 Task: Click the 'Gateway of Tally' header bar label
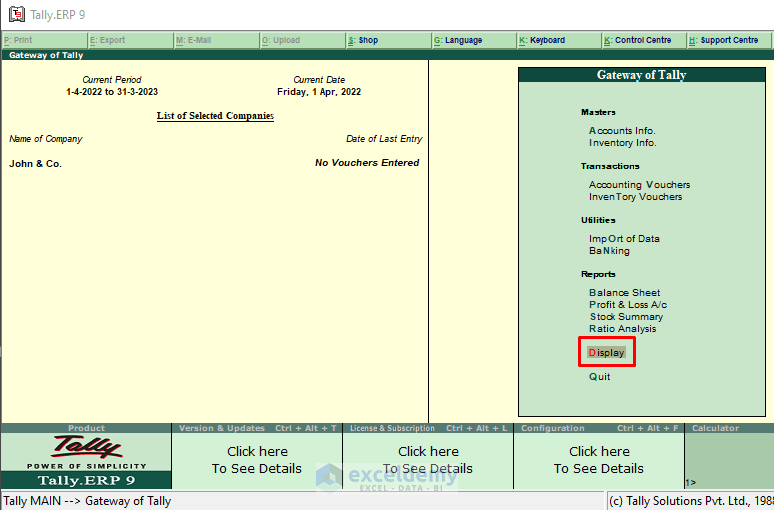click(x=46, y=55)
